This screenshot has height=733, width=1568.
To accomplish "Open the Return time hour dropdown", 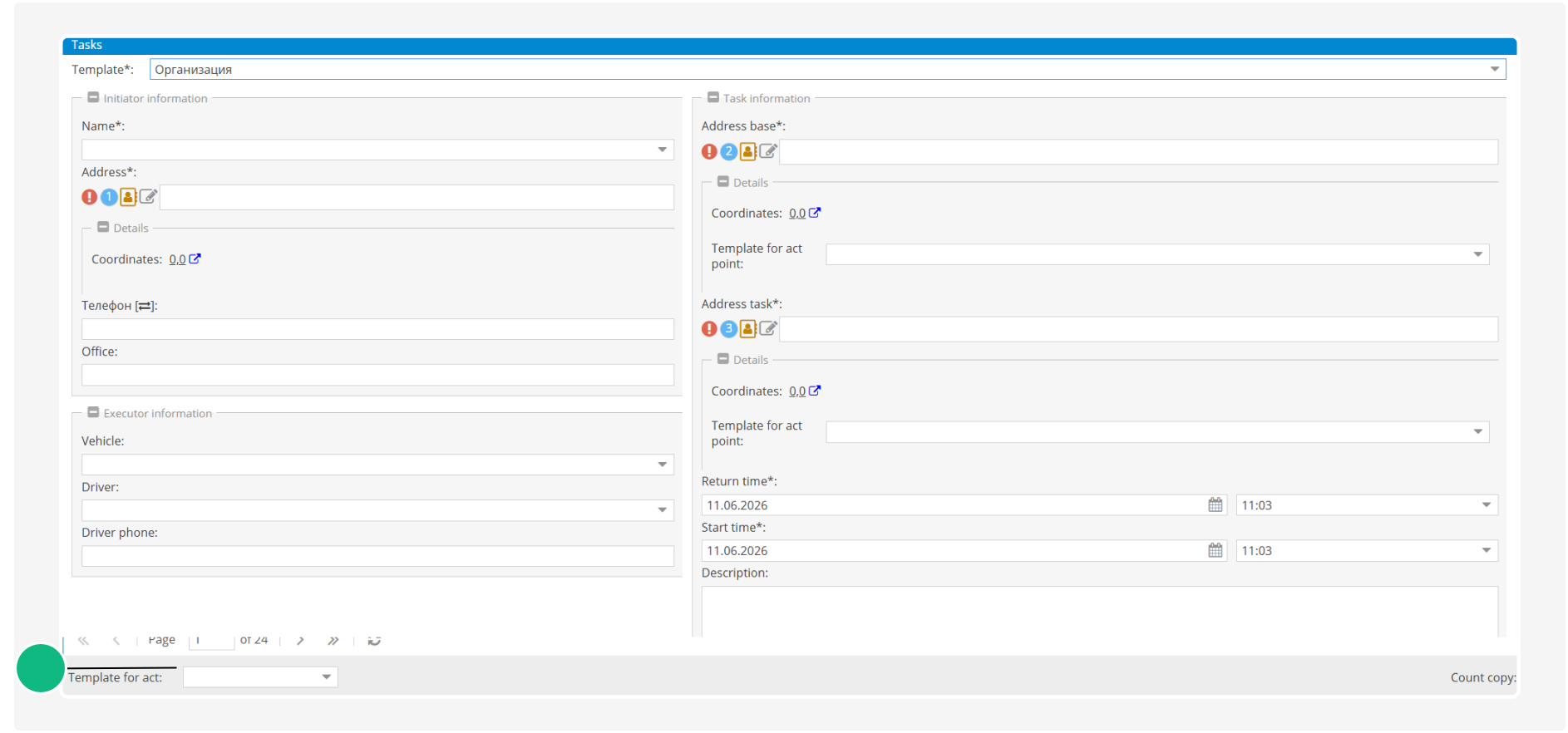I will click(1487, 505).
